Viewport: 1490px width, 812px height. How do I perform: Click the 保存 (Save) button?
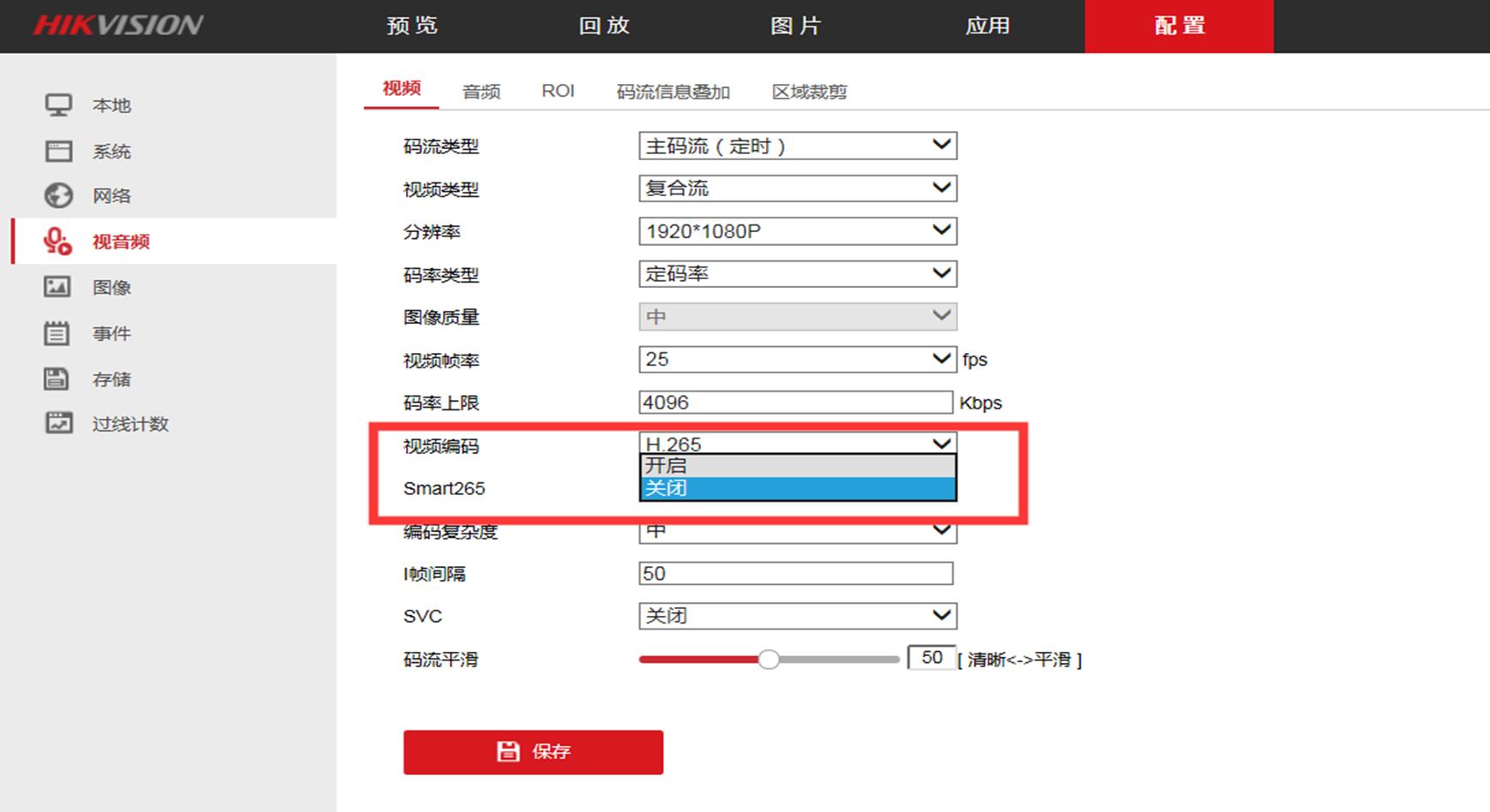pyautogui.click(x=532, y=752)
